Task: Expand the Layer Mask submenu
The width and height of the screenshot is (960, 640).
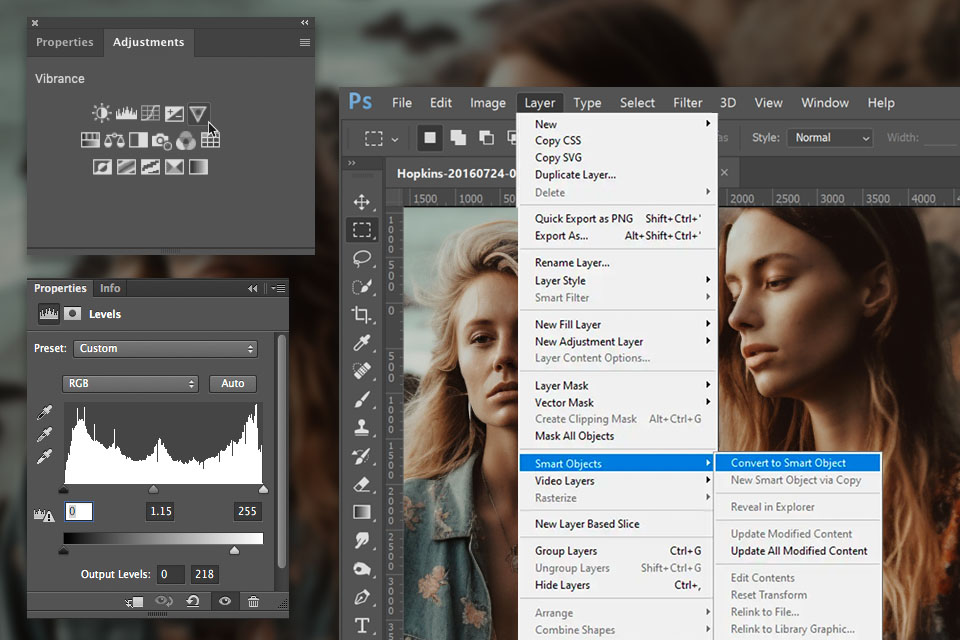Action: (618, 385)
